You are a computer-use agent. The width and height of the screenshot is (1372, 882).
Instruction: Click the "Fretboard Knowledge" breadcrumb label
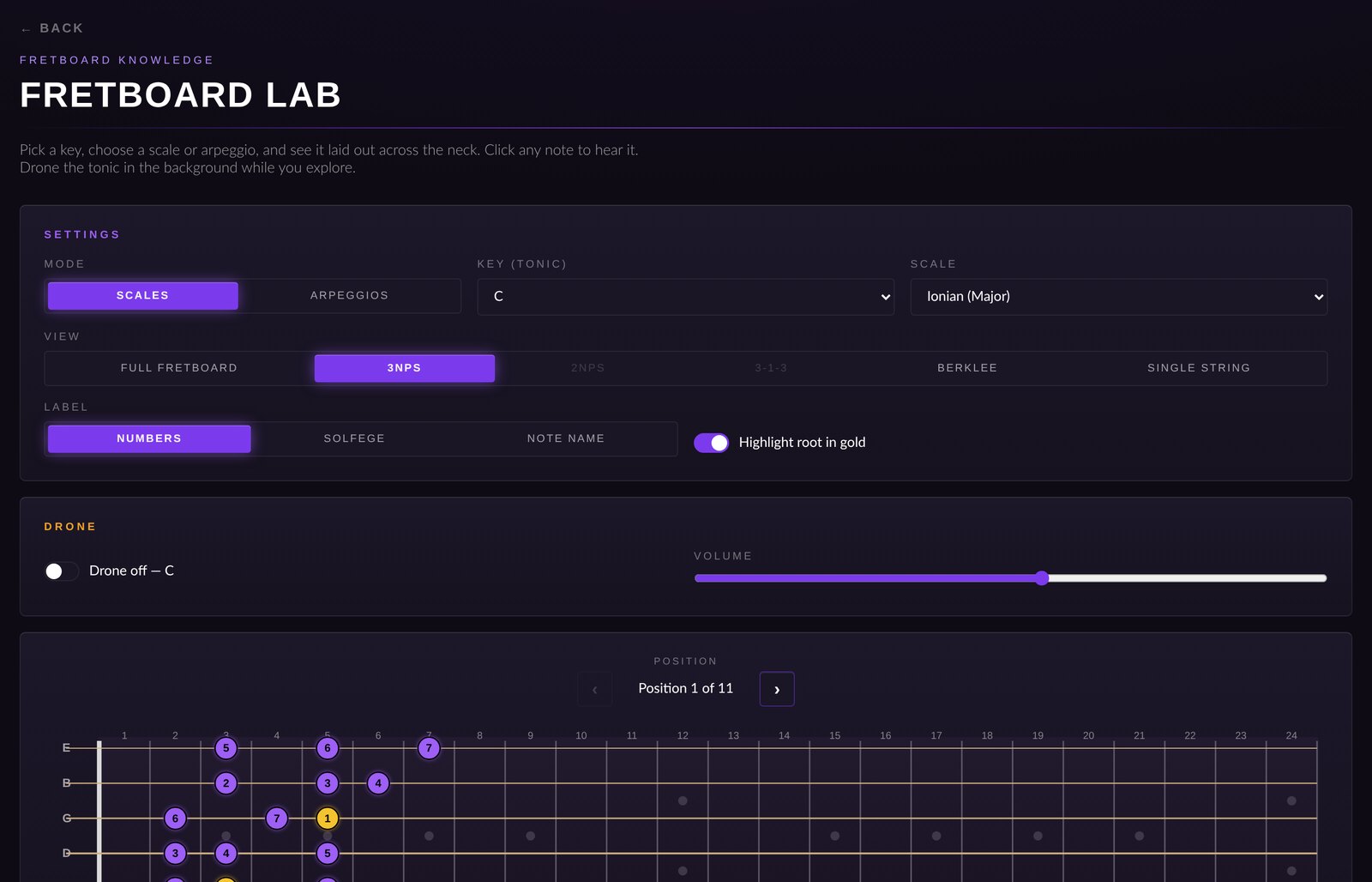tap(117, 60)
